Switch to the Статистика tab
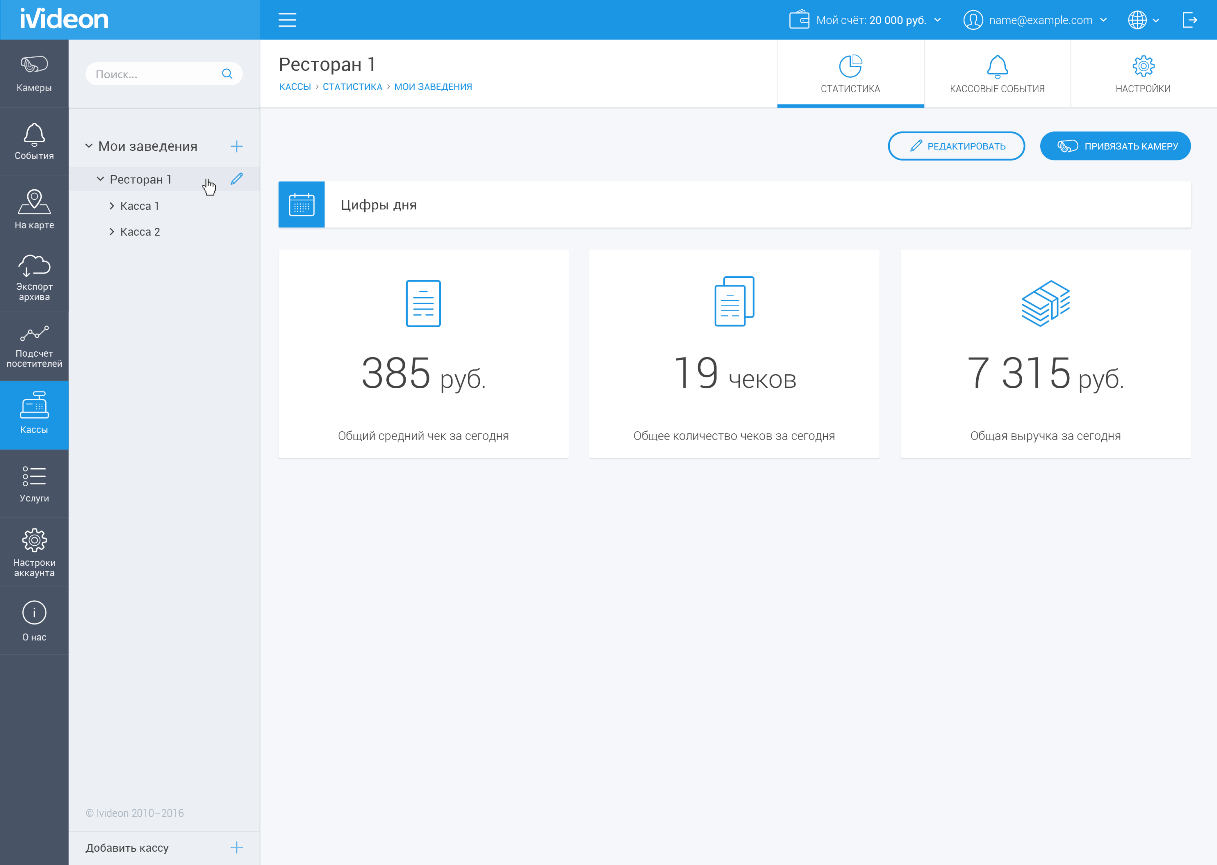The image size is (1217, 865). (851, 74)
